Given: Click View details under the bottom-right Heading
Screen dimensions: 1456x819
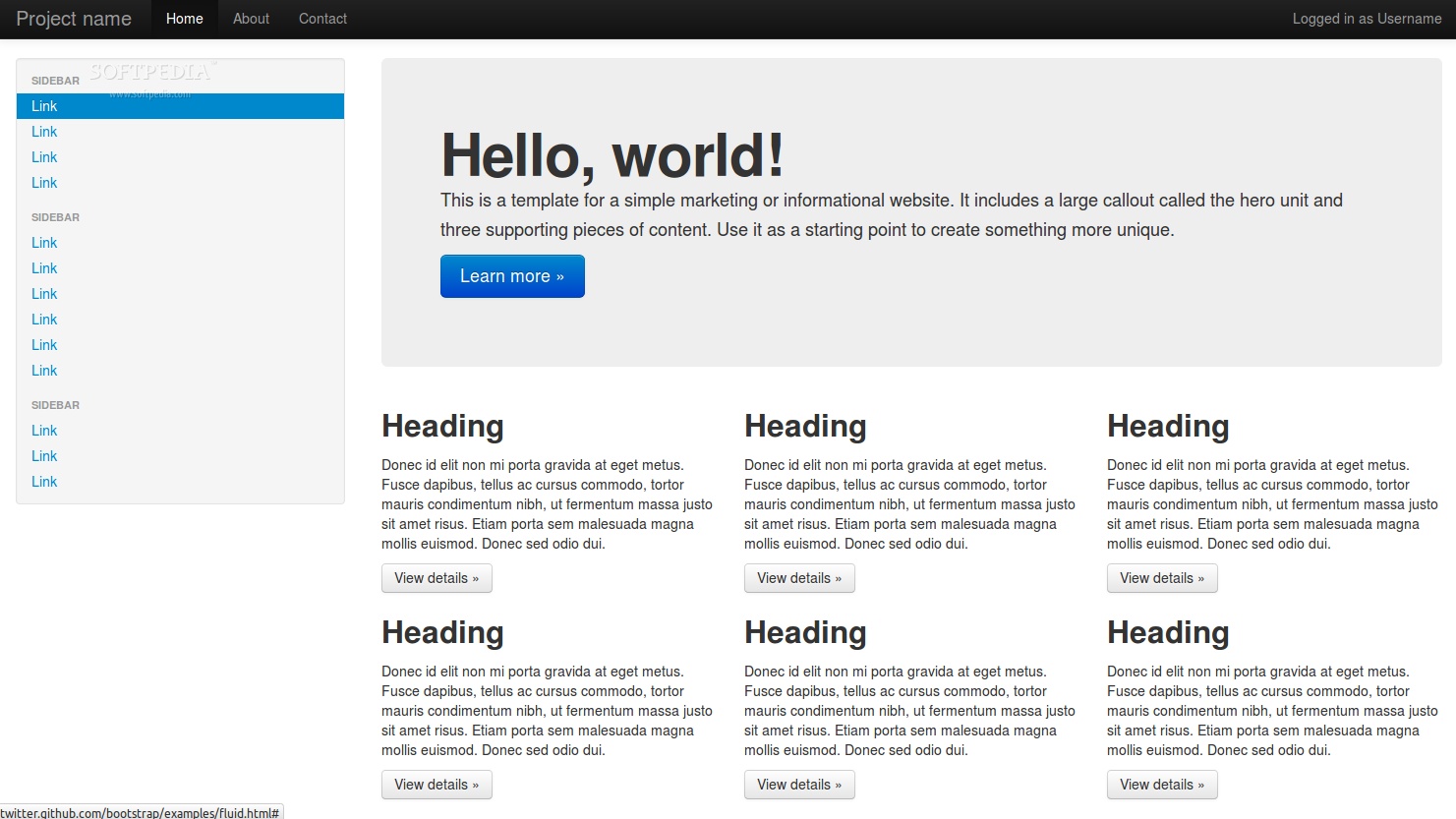Looking at the screenshot, I should pyautogui.click(x=1162, y=785).
